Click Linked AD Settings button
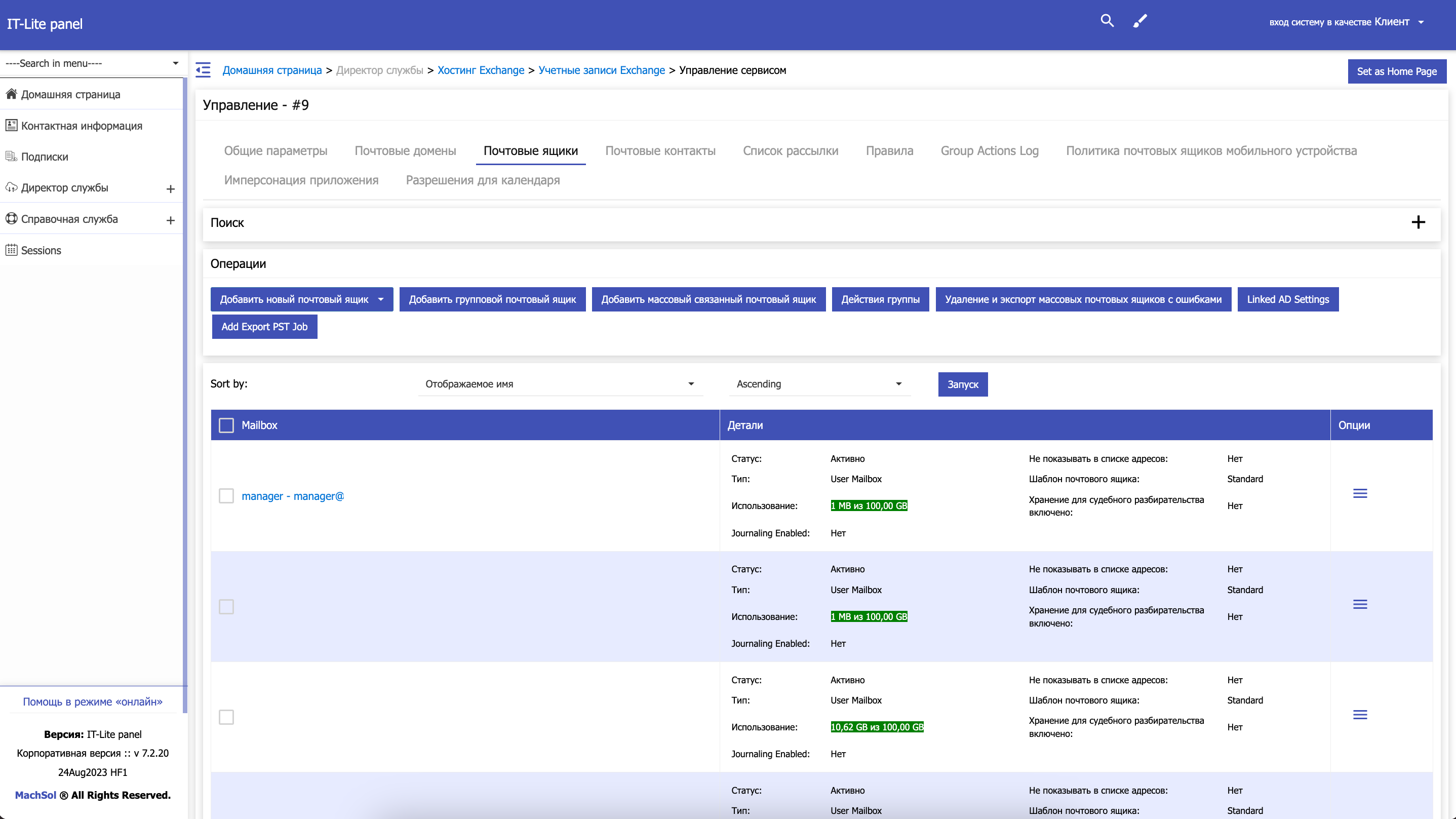The image size is (1456, 819). [1287, 299]
